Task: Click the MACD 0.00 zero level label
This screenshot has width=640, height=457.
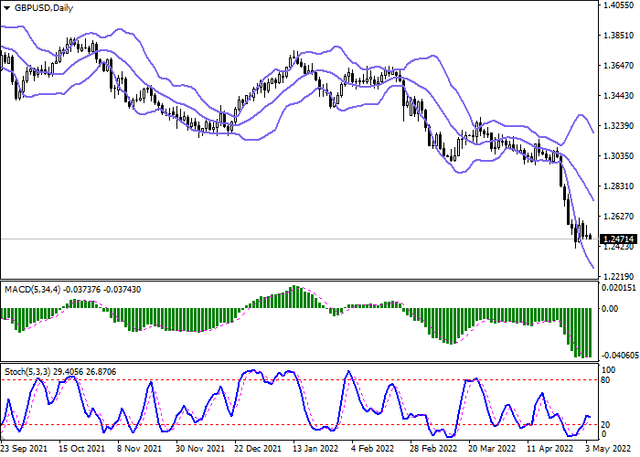Action: 609,309
